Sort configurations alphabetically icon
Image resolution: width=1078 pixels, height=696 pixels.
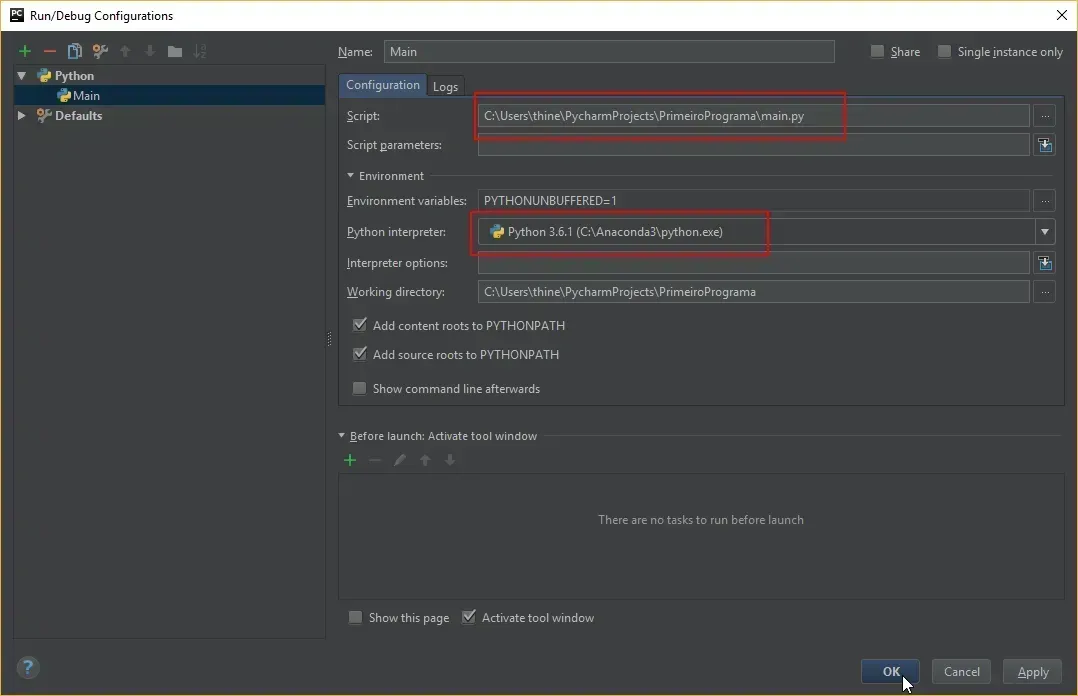click(x=199, y=51)
